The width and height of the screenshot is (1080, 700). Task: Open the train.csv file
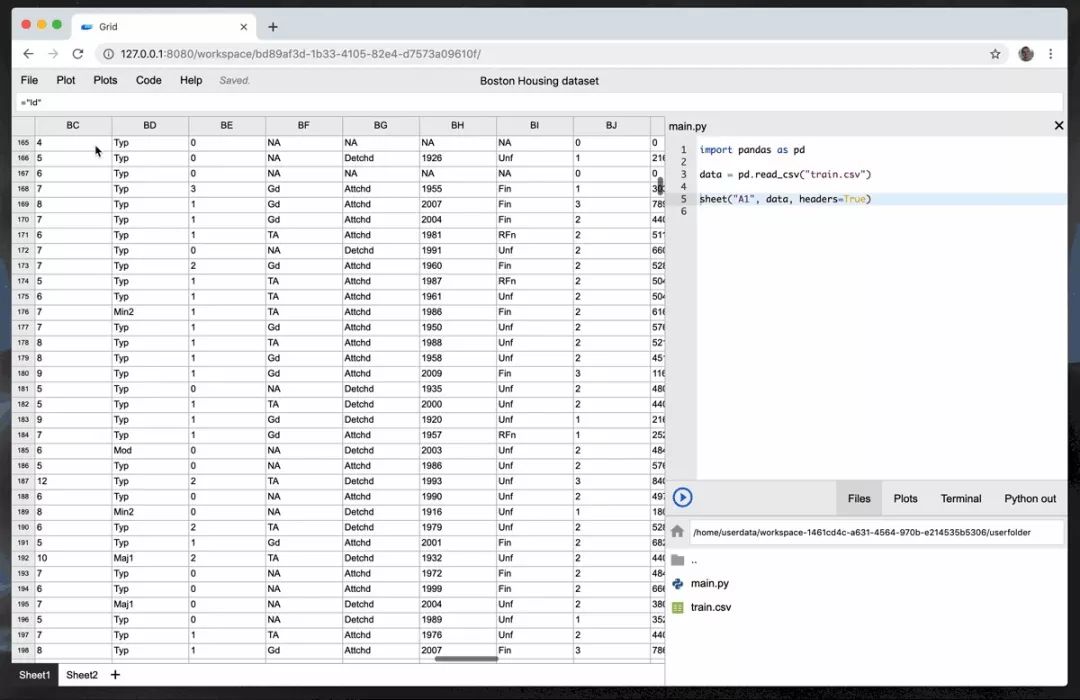pyautogui.click(x=710, y=607)
